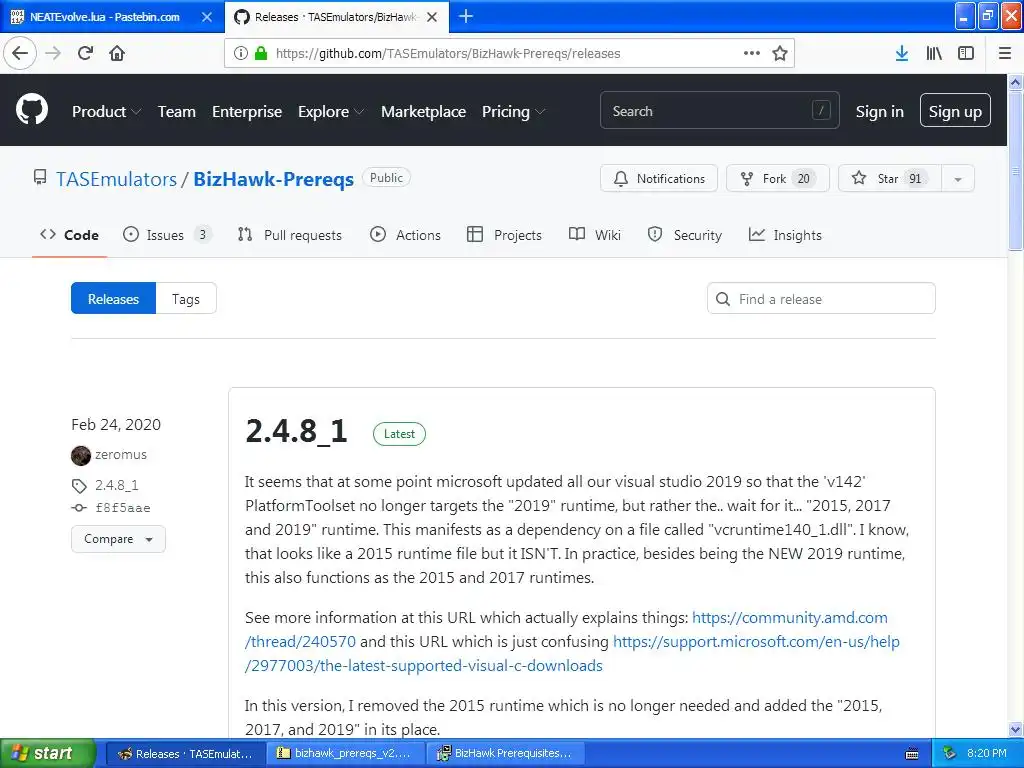Open the Projects tab
This screenshot has width=1024, height=768.
[x=504, y=235]
